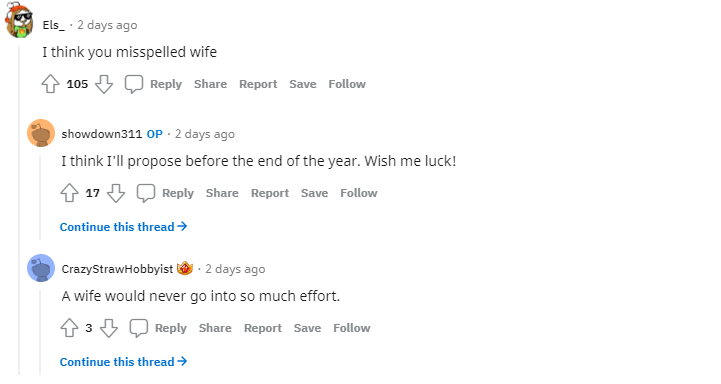
Task: Click speech bubble icon under Els_ comment
Action: click(134, 84)
